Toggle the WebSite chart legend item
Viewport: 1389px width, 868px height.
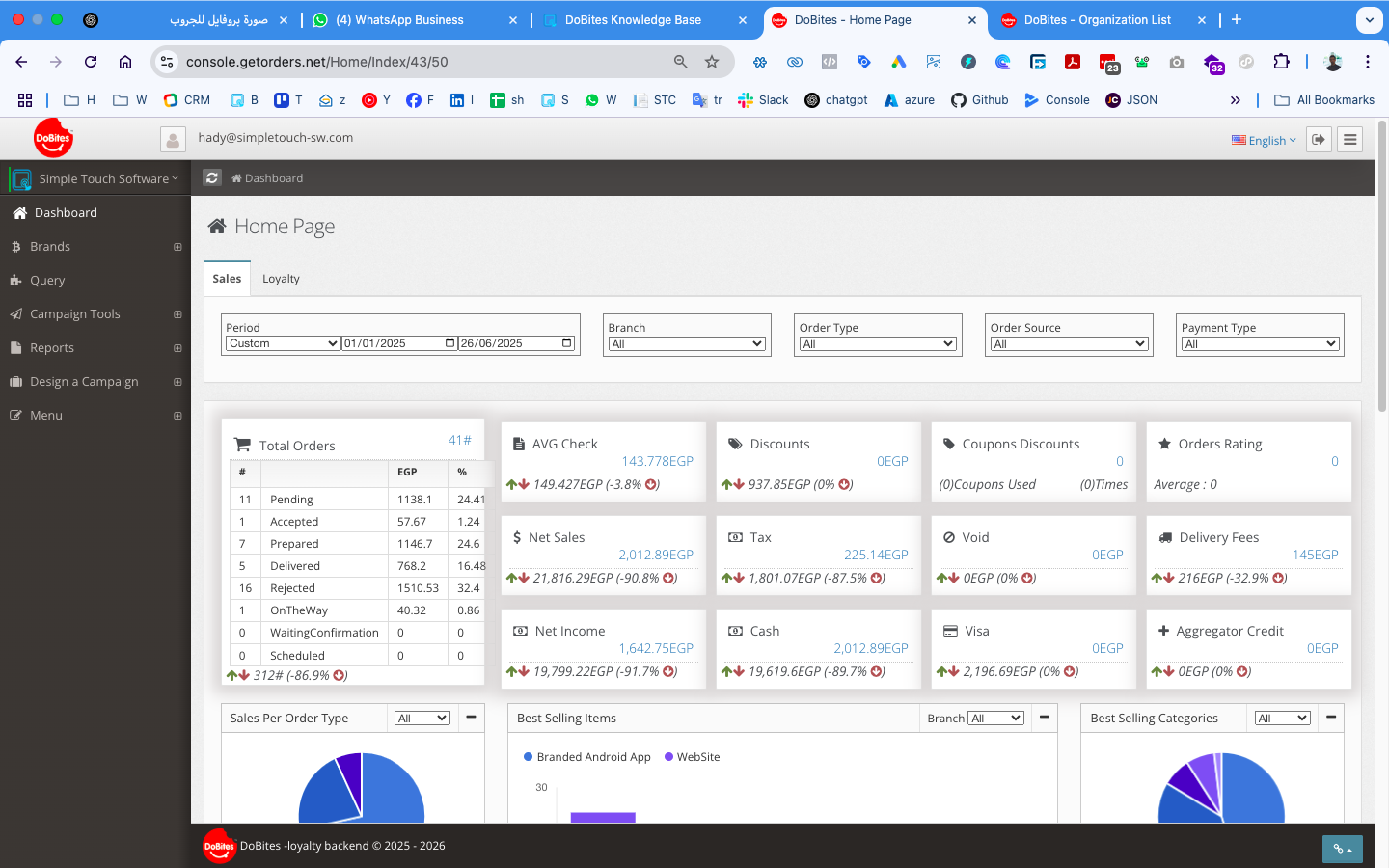click(x=692, y=757)
